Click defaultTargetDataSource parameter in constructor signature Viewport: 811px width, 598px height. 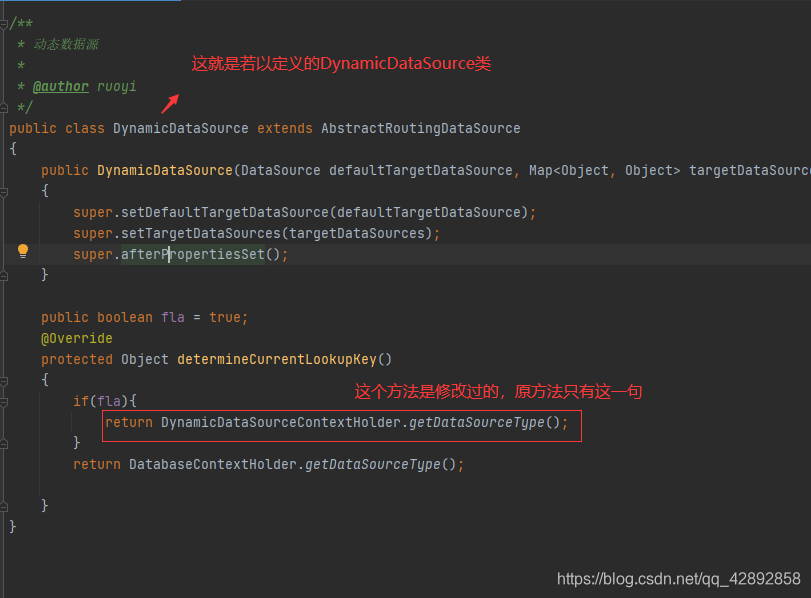(x=420, y=170)
